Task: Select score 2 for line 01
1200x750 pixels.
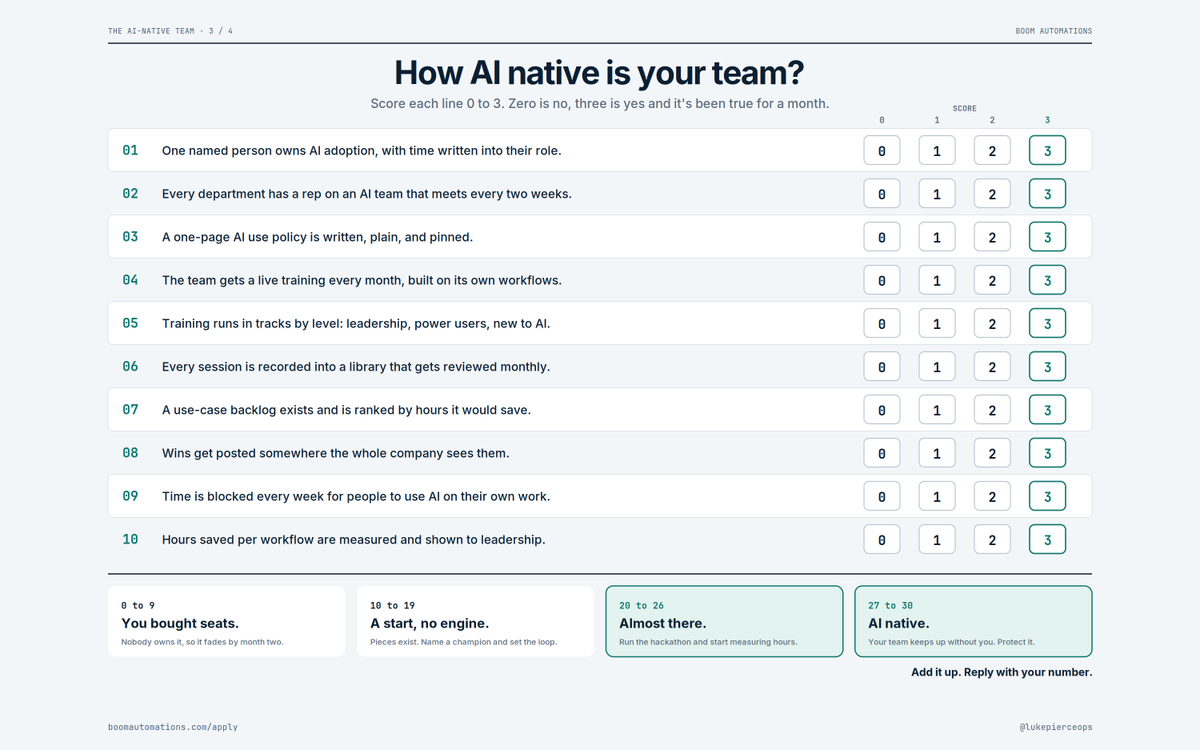Action: coord(992,151)
